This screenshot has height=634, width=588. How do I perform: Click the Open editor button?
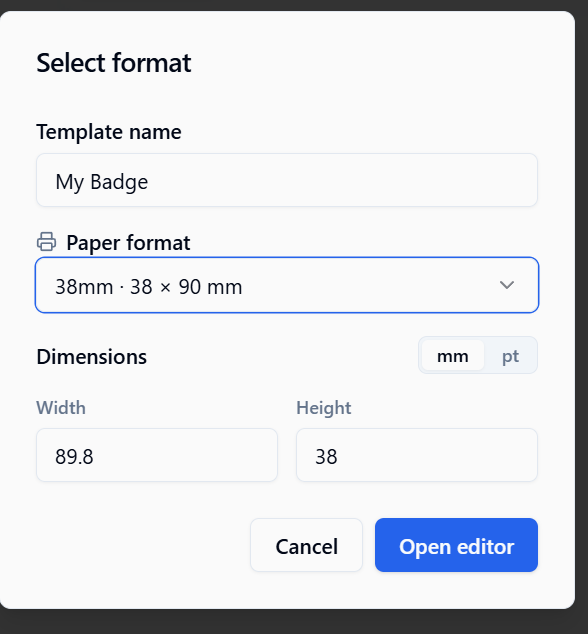pos(456,545)
